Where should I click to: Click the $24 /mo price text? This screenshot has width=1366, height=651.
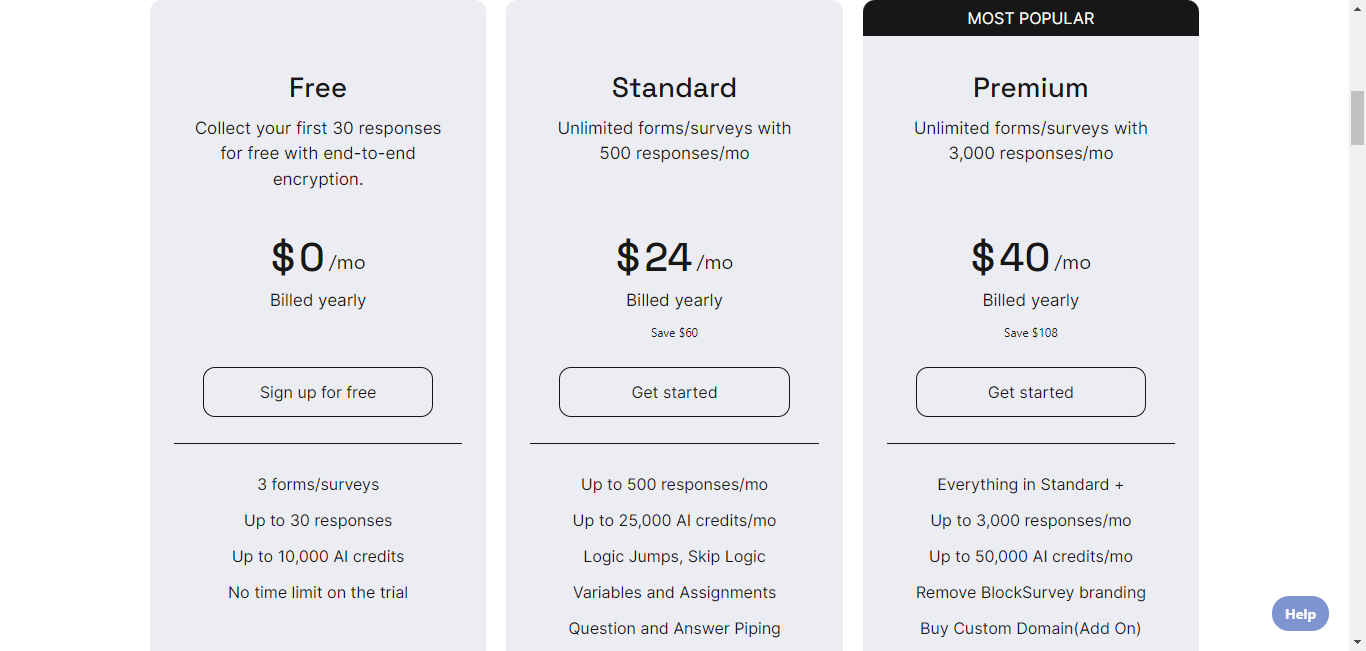pos(674,258)
